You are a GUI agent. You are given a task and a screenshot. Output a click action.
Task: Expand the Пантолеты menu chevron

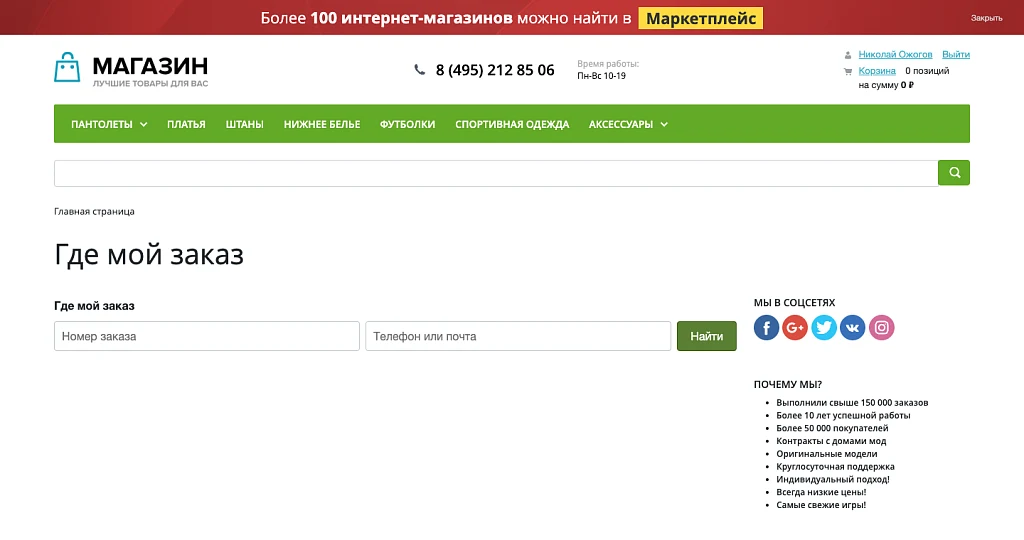(x=144, y=124)
